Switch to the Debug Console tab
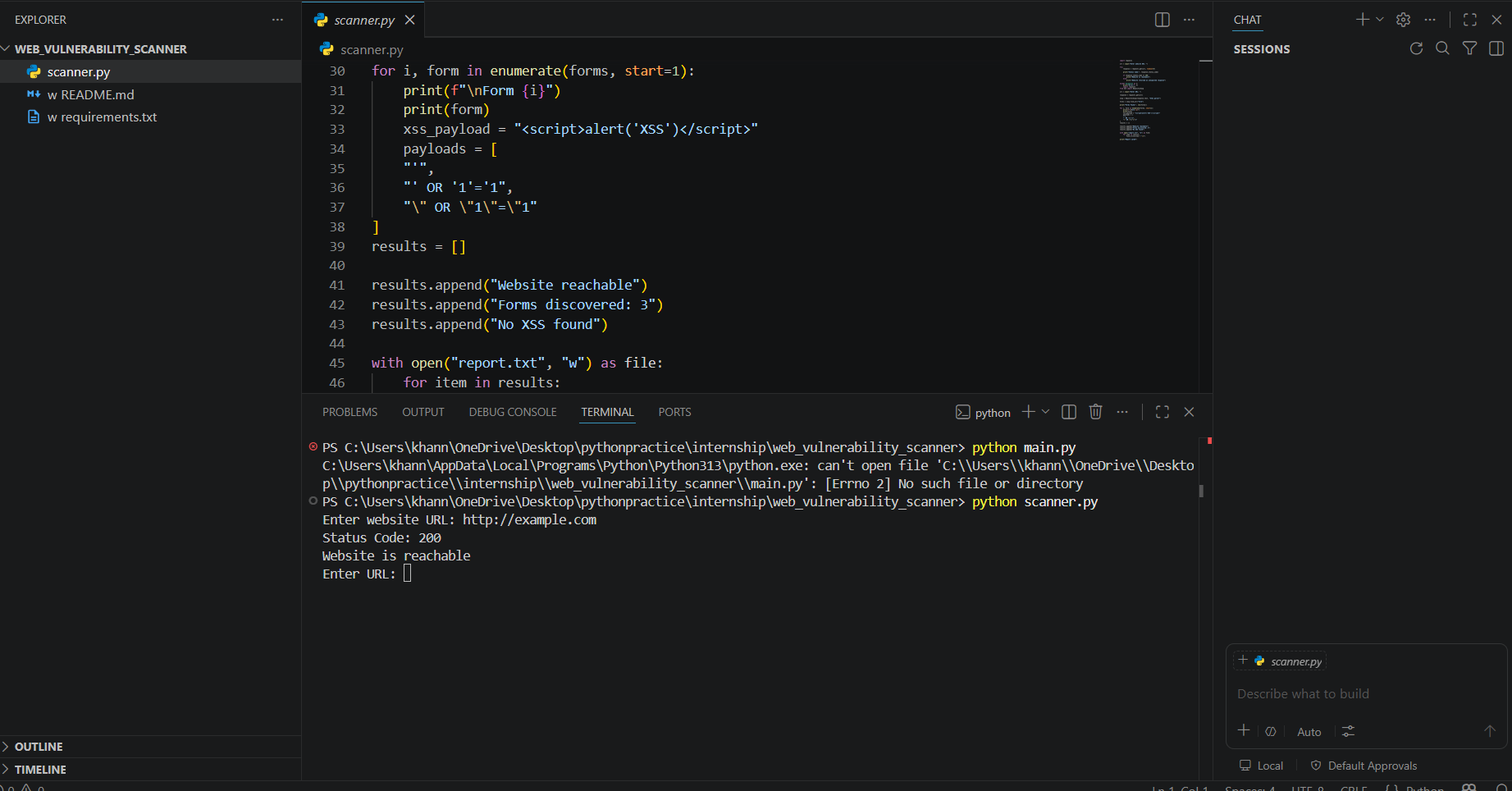The height and width of the screenshot is (791, 1512). 513,412
